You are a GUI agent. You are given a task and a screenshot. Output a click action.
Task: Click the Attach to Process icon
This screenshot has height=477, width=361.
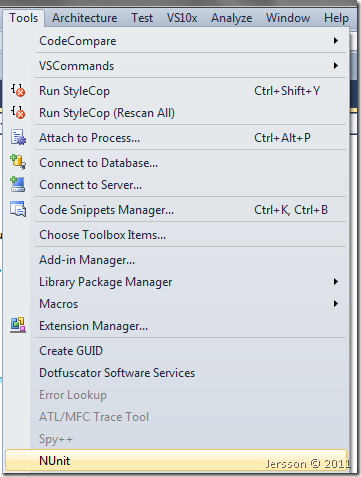click(x=18, y=137)
